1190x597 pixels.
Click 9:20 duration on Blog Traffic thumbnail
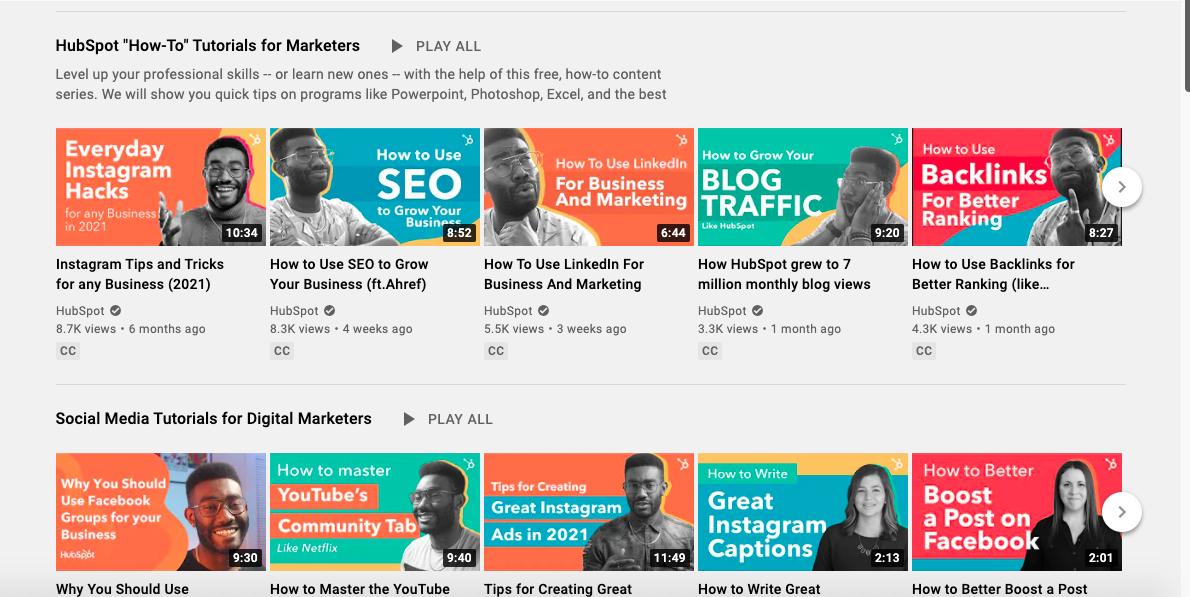(887, 233)
